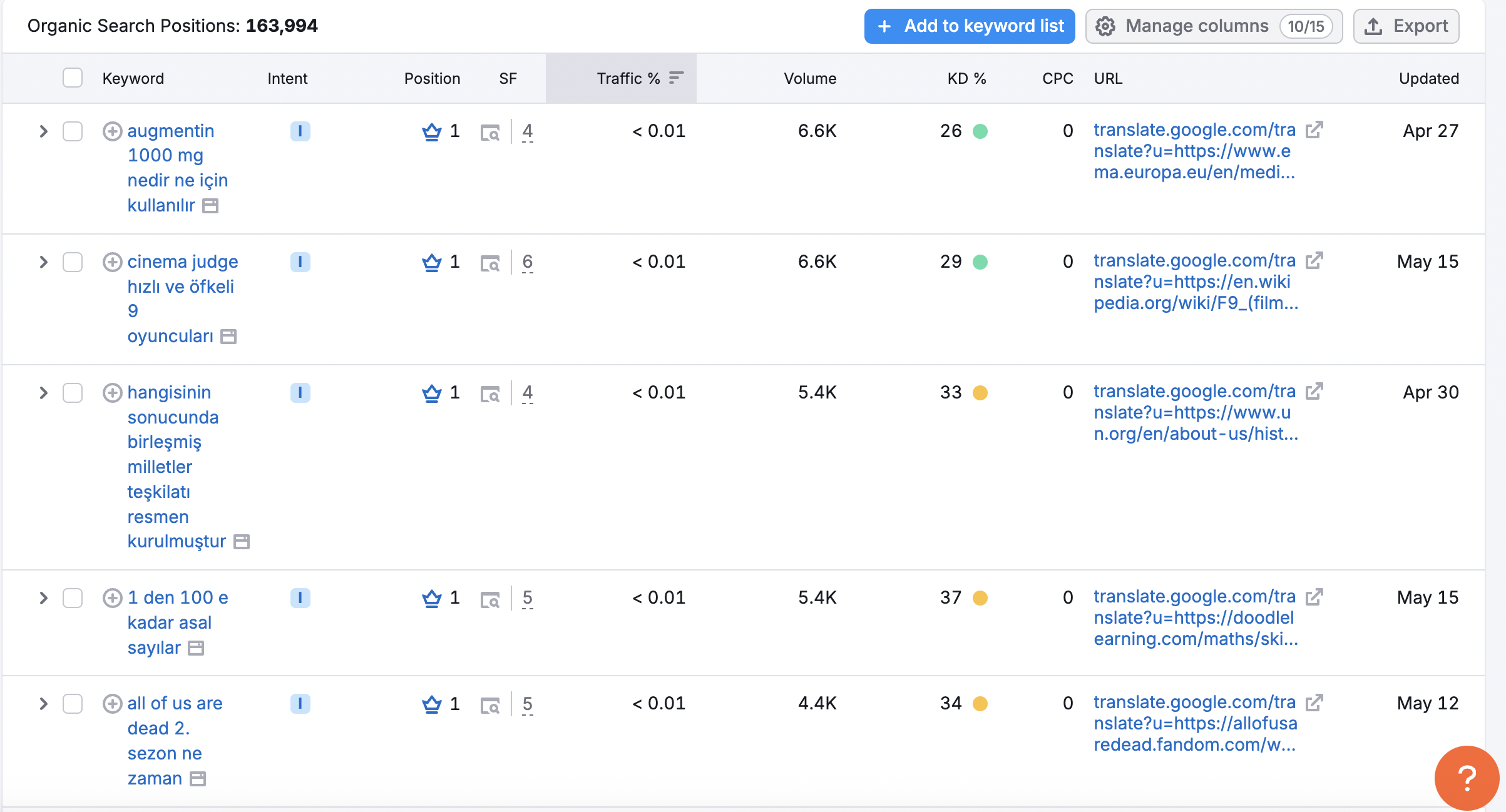Sort by the Traffic % column header
This screenshot has height=812, width=1506.
click(x=628, y=78)
